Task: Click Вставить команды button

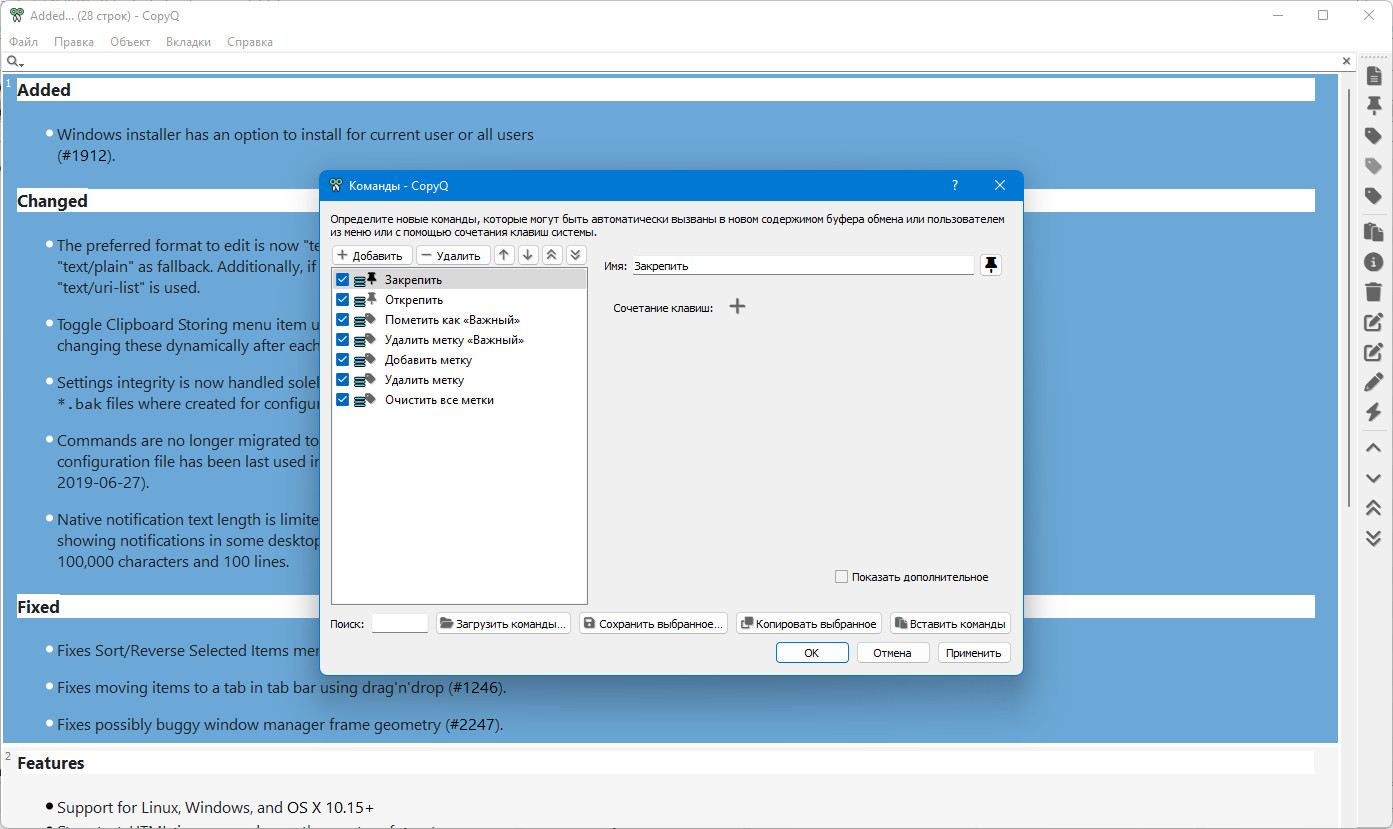Action: point(950,624)
